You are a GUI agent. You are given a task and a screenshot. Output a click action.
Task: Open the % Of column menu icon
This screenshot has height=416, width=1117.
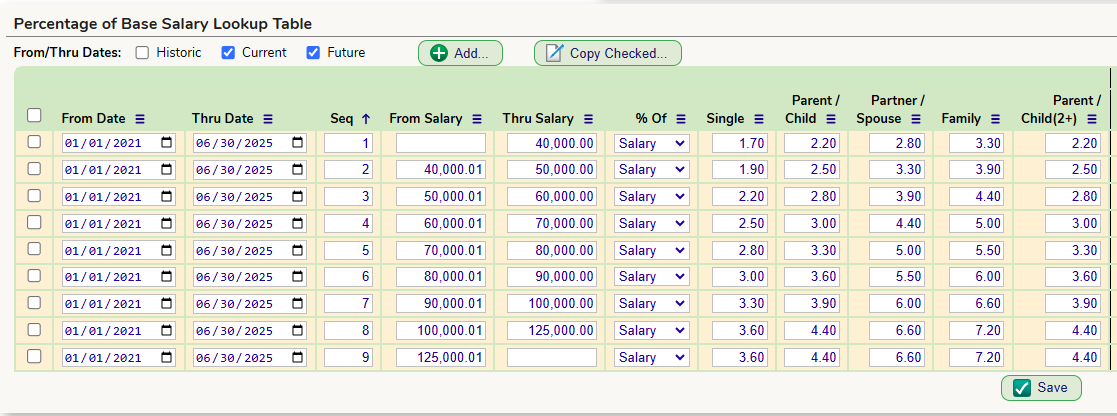coord(681,119)
